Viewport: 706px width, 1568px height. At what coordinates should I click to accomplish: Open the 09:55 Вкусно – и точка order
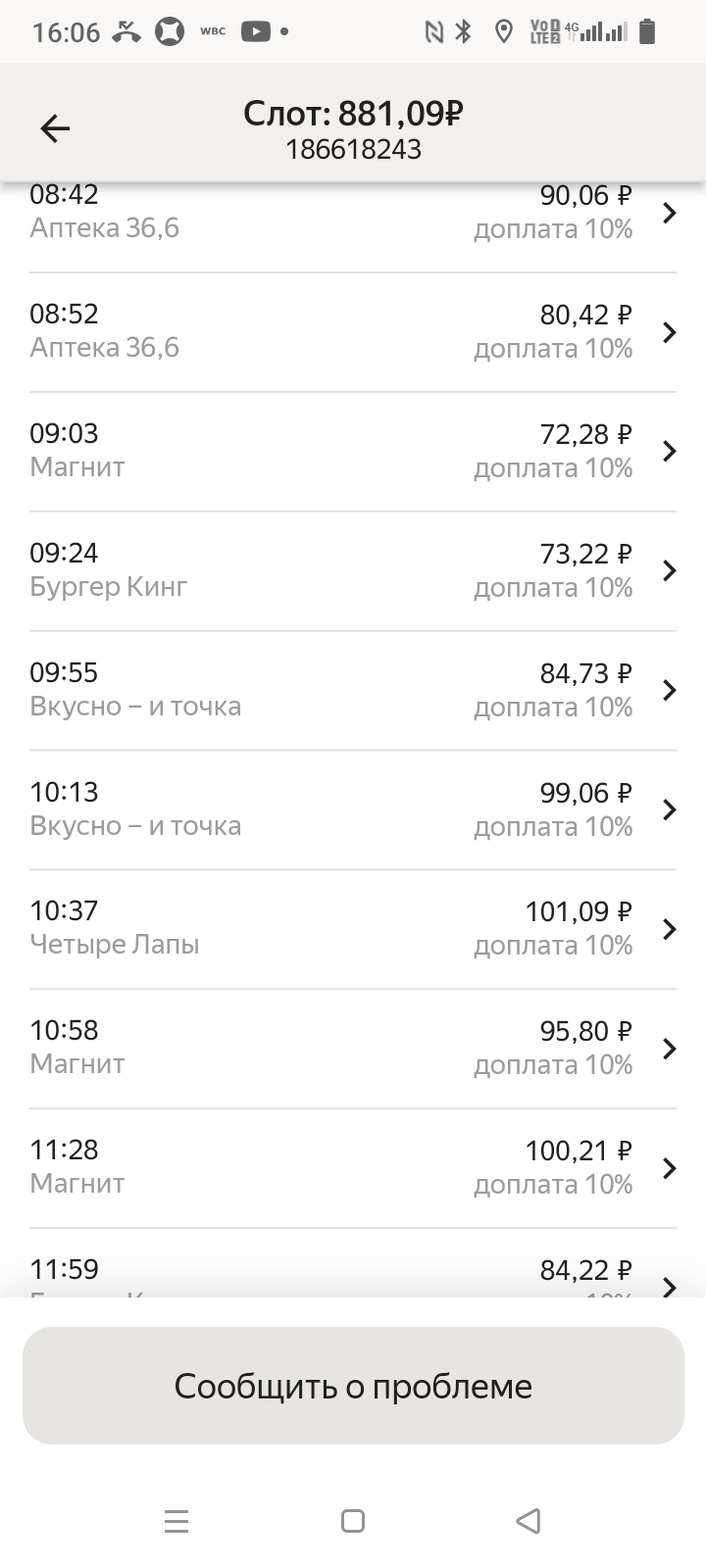tap(353, 690)
